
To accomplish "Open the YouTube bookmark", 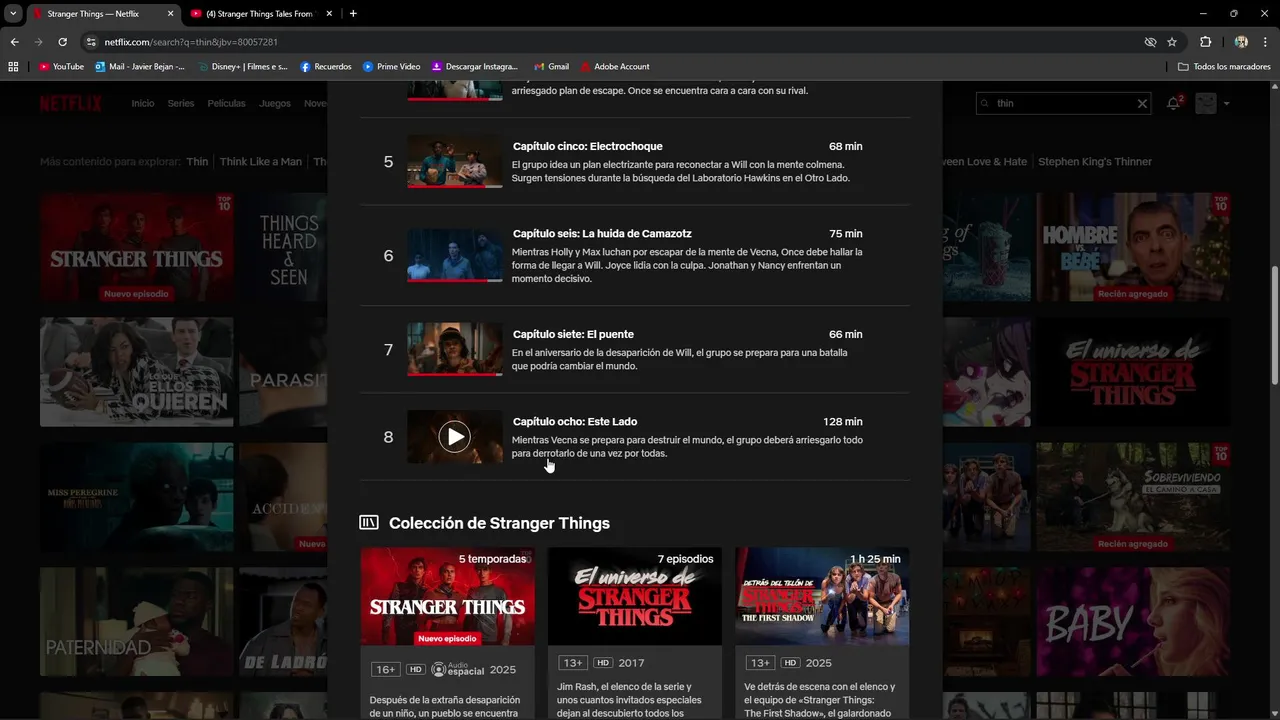I will [61, 66].
